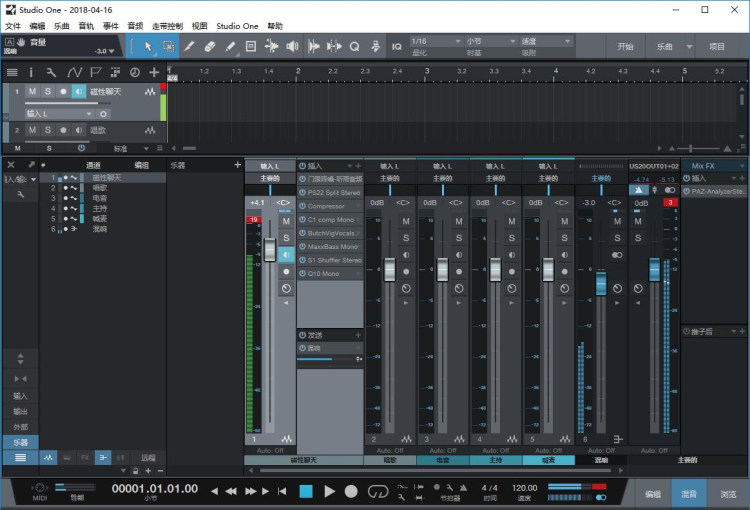Click the tempo value 120.00
Image resolution: width=750 pixels, height=510 pixels.
click(524, 488)
